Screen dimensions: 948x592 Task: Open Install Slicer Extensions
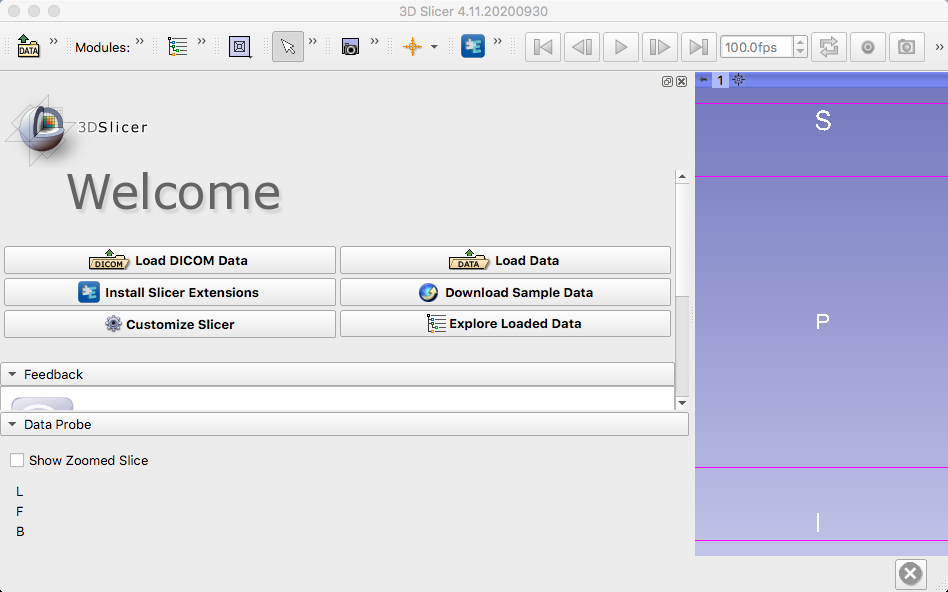click(170, 292)
